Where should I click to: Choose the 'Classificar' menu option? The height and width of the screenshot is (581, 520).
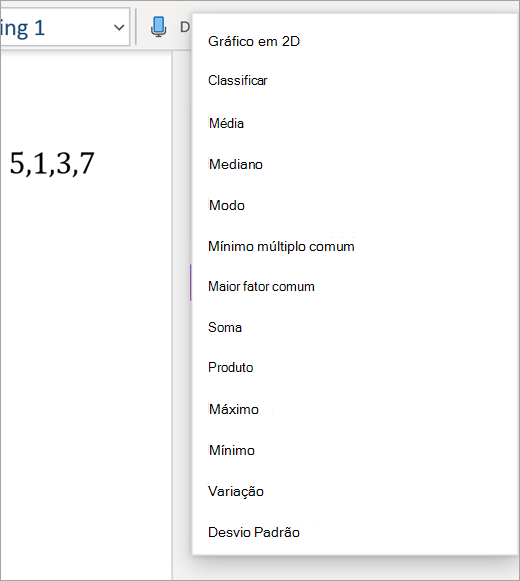click(238, 80)
